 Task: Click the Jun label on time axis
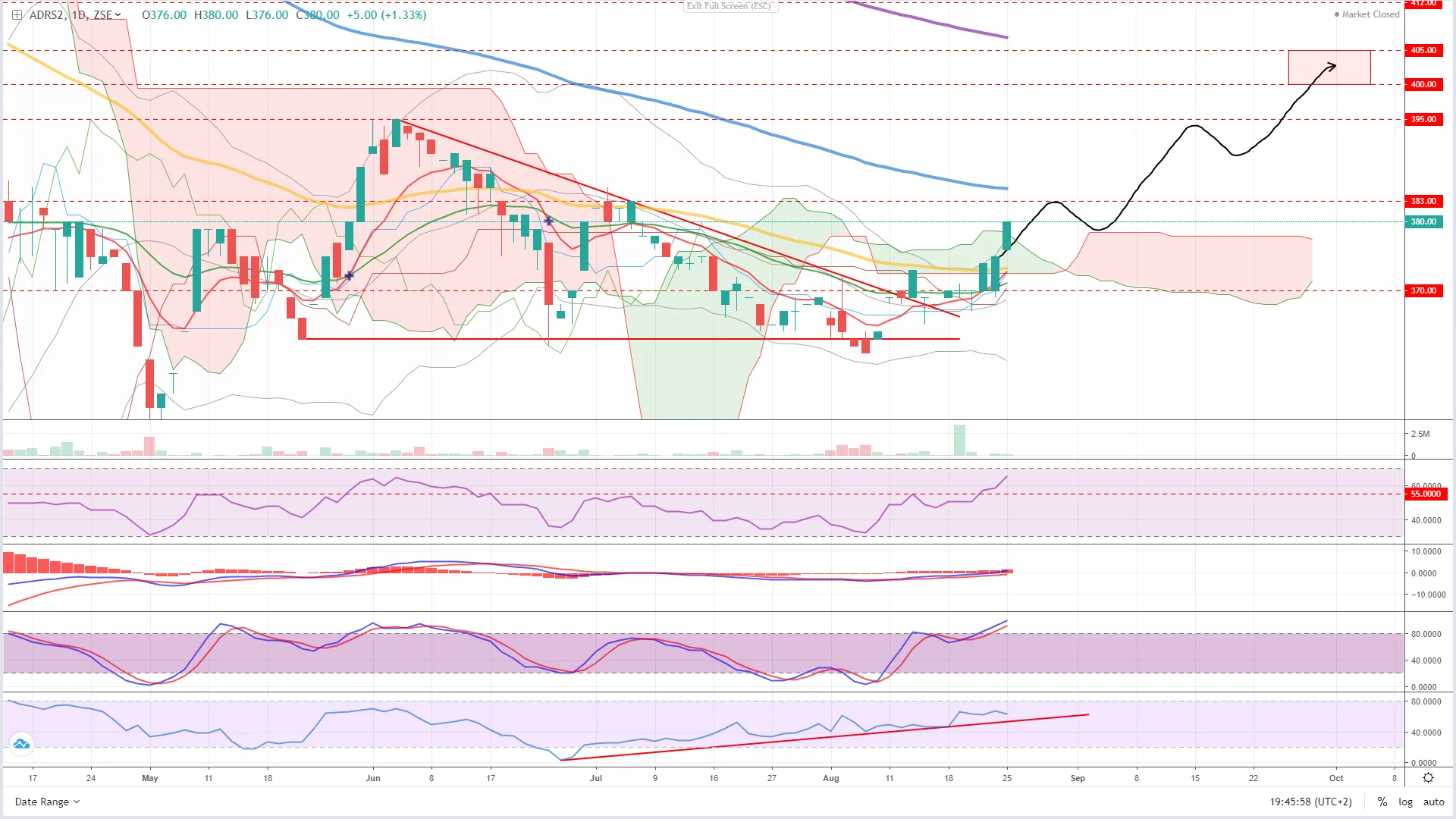(372, 778)
